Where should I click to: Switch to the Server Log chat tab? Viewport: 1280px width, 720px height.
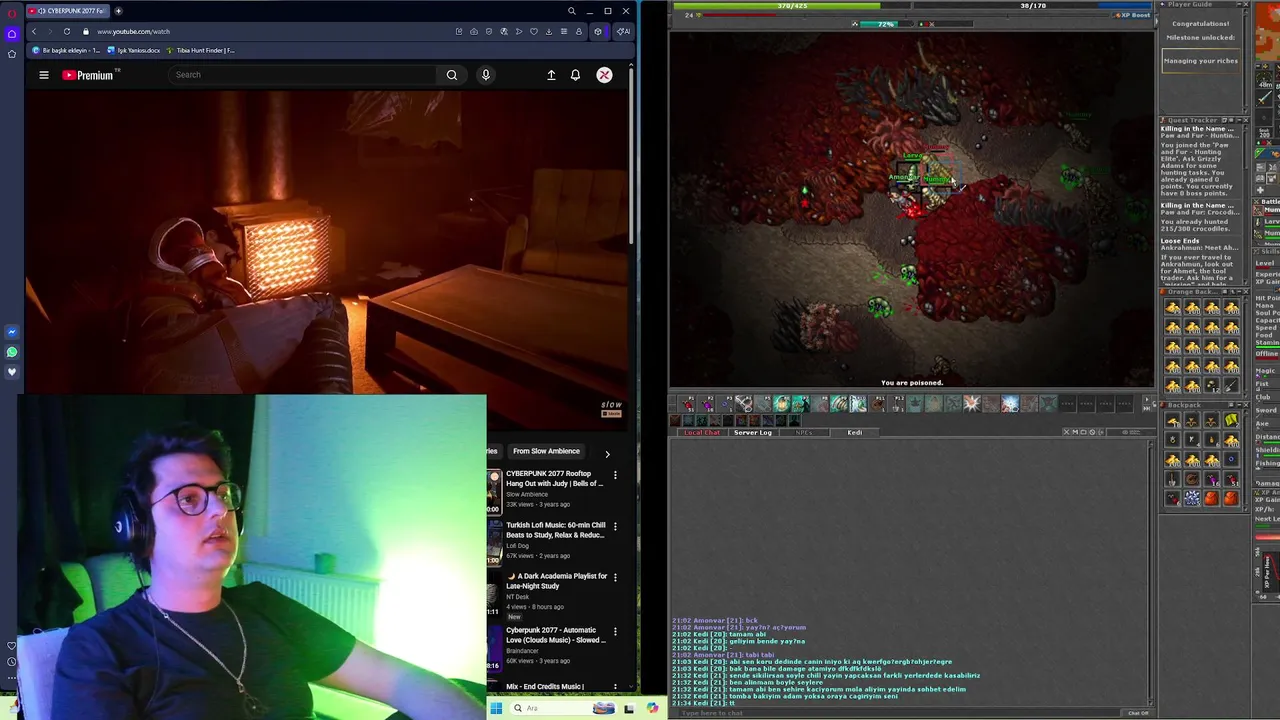point(752,432)
